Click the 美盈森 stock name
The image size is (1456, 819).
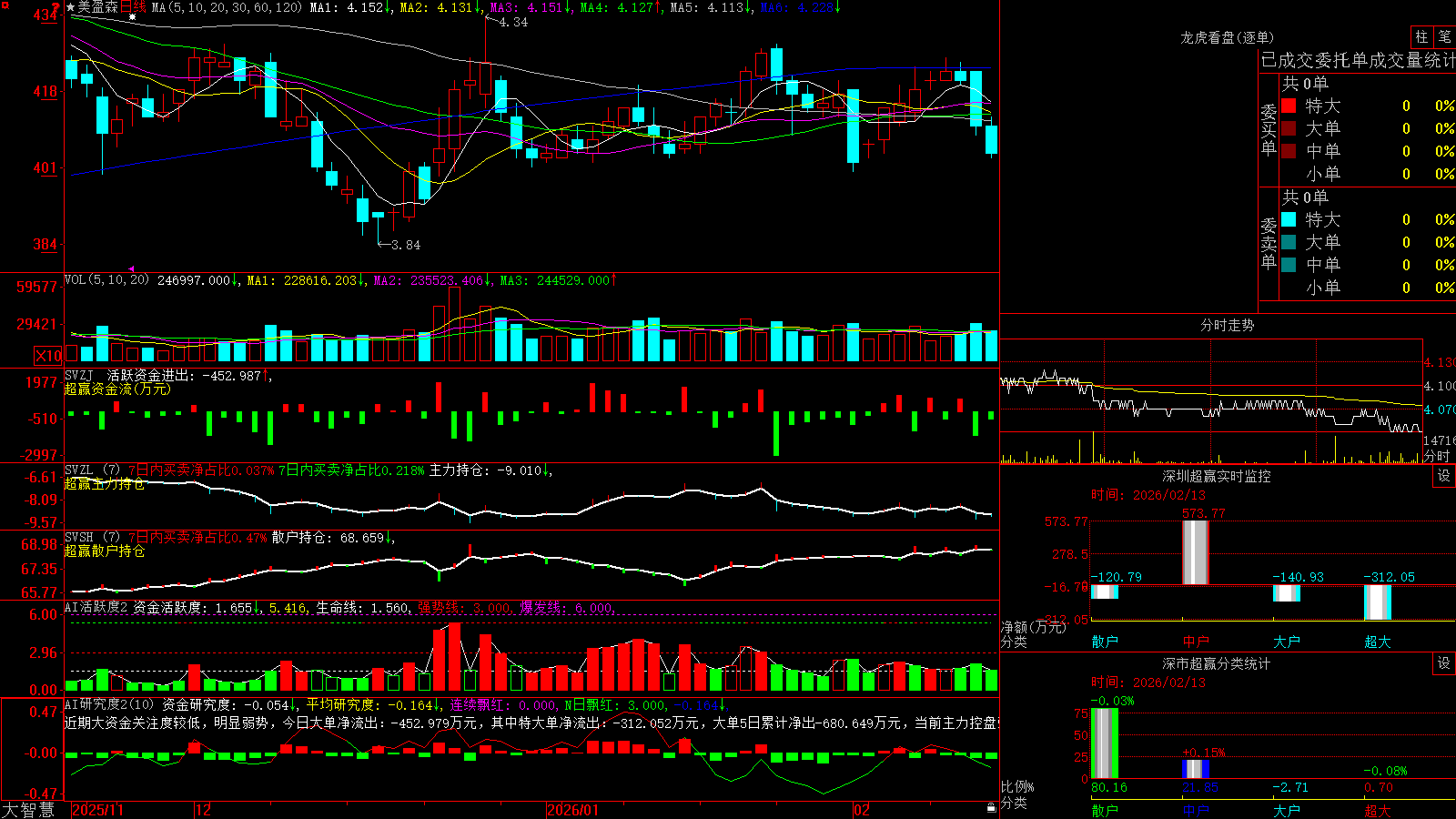tap(97, 7)
